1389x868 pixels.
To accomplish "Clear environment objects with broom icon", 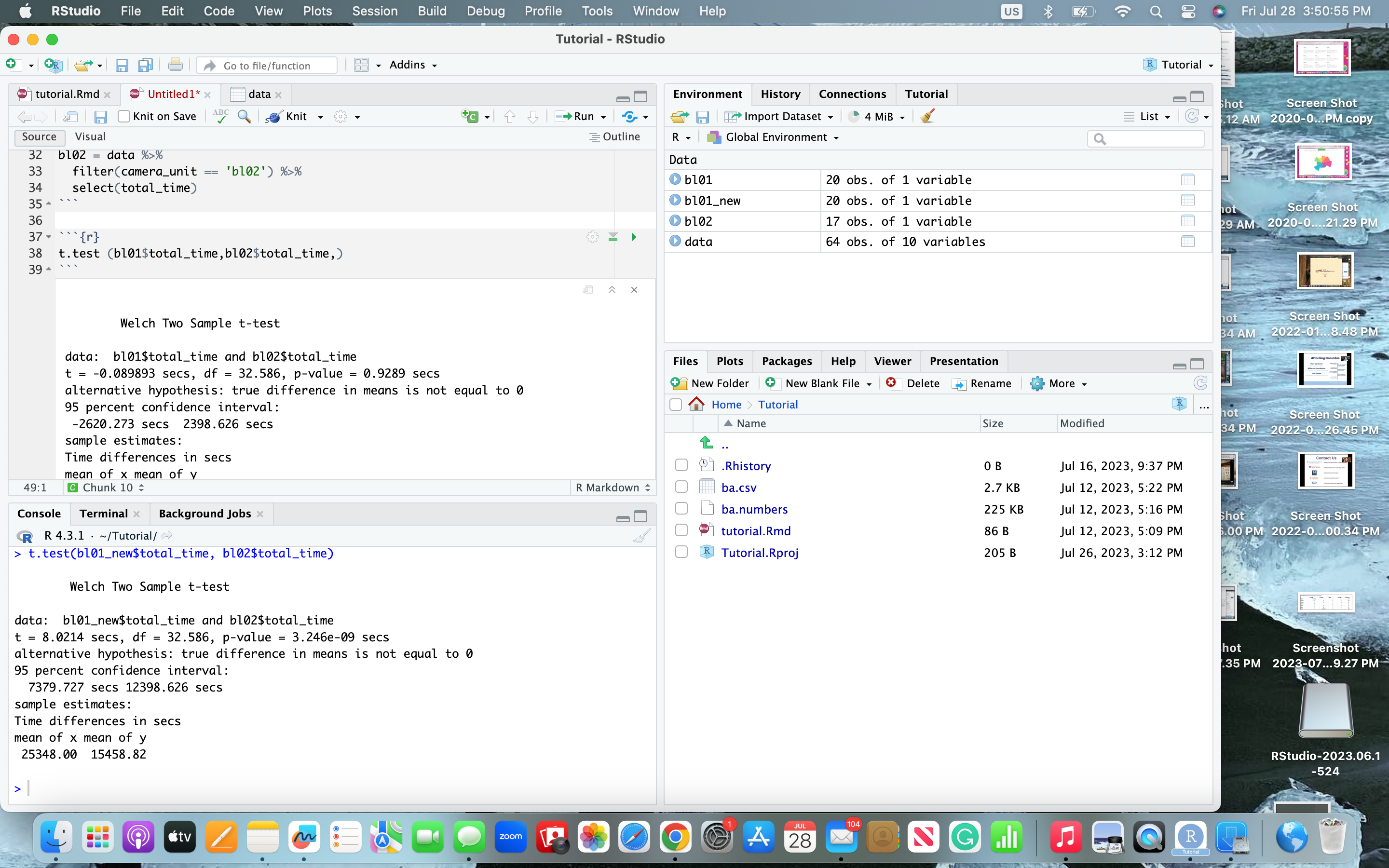I will click(x=927, y=117).
